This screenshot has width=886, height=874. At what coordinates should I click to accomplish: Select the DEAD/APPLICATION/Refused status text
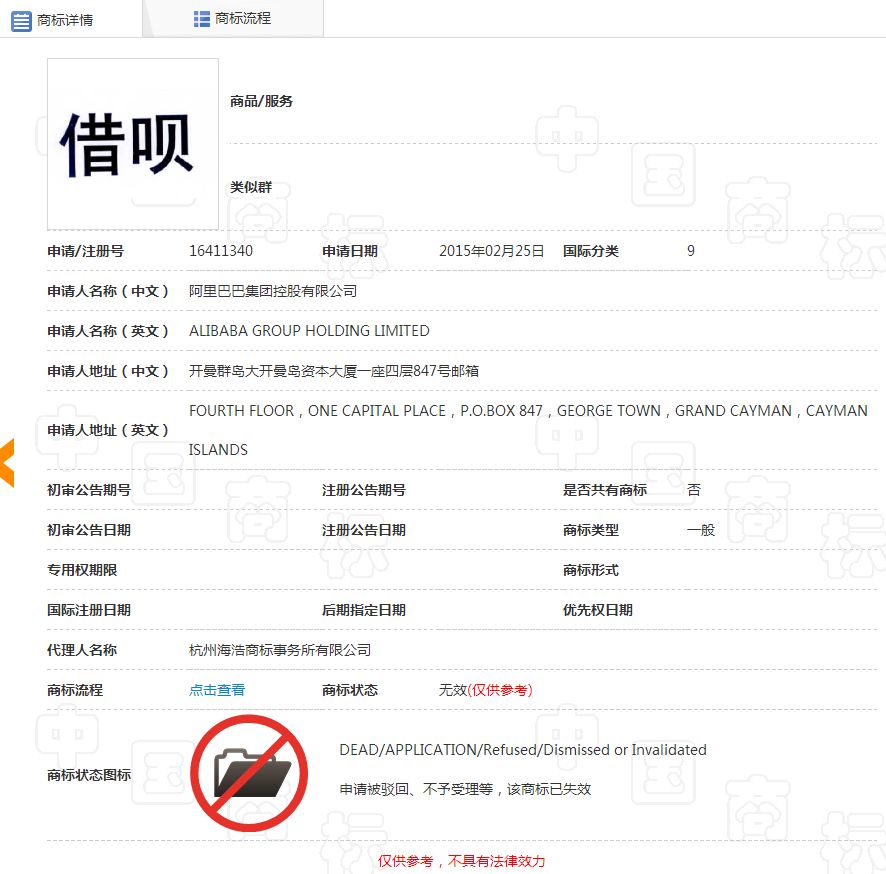pos(523,750)
